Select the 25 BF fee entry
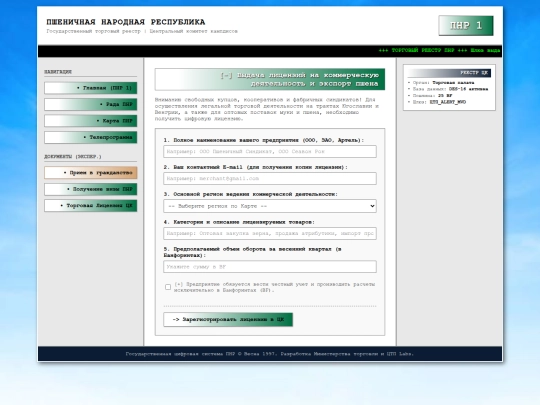540x405 pixels. click(430, 96)
